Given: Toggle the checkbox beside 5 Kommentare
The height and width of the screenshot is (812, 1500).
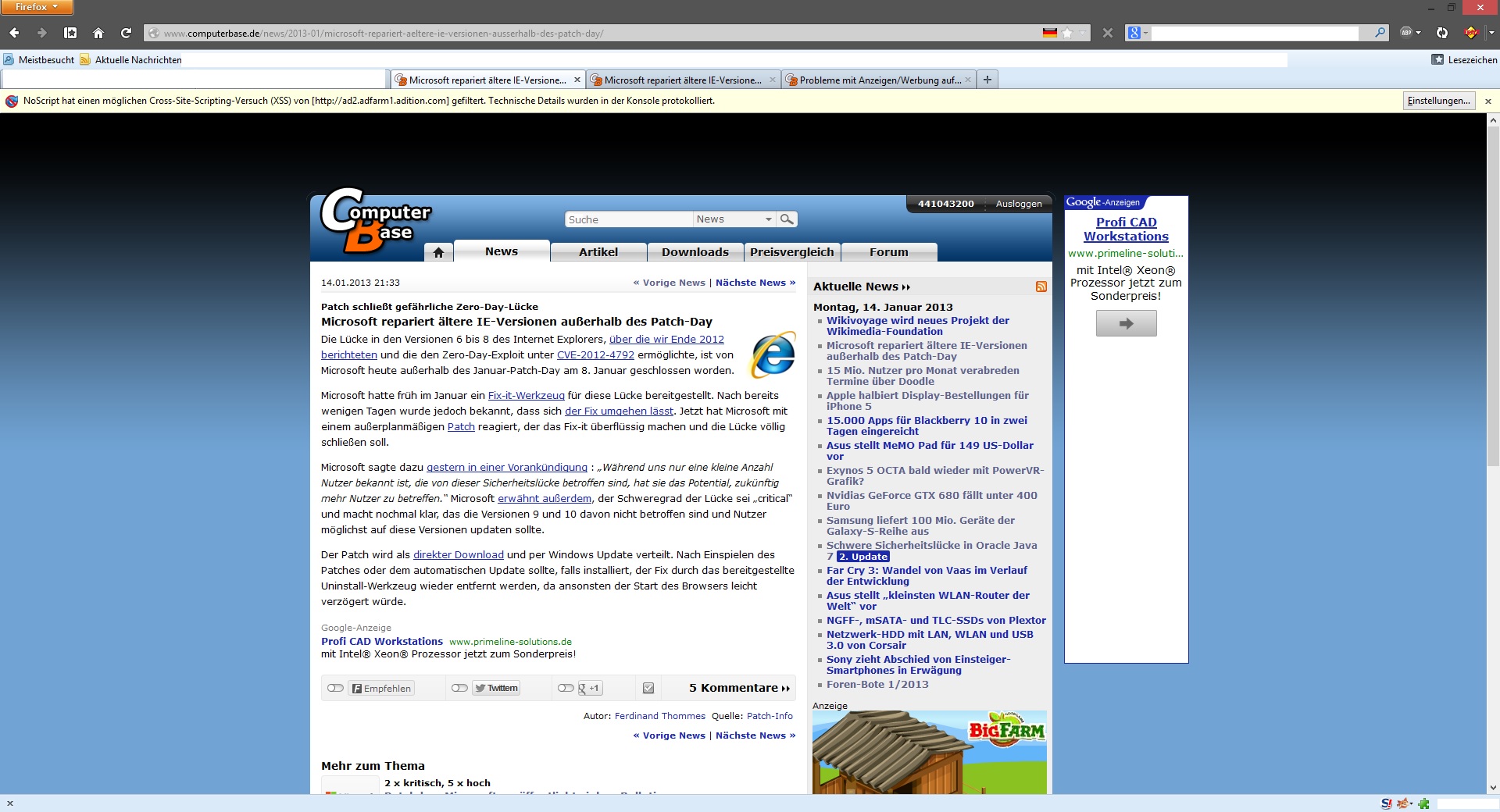Looking at the screenshot, I should [x=648, y=688].
